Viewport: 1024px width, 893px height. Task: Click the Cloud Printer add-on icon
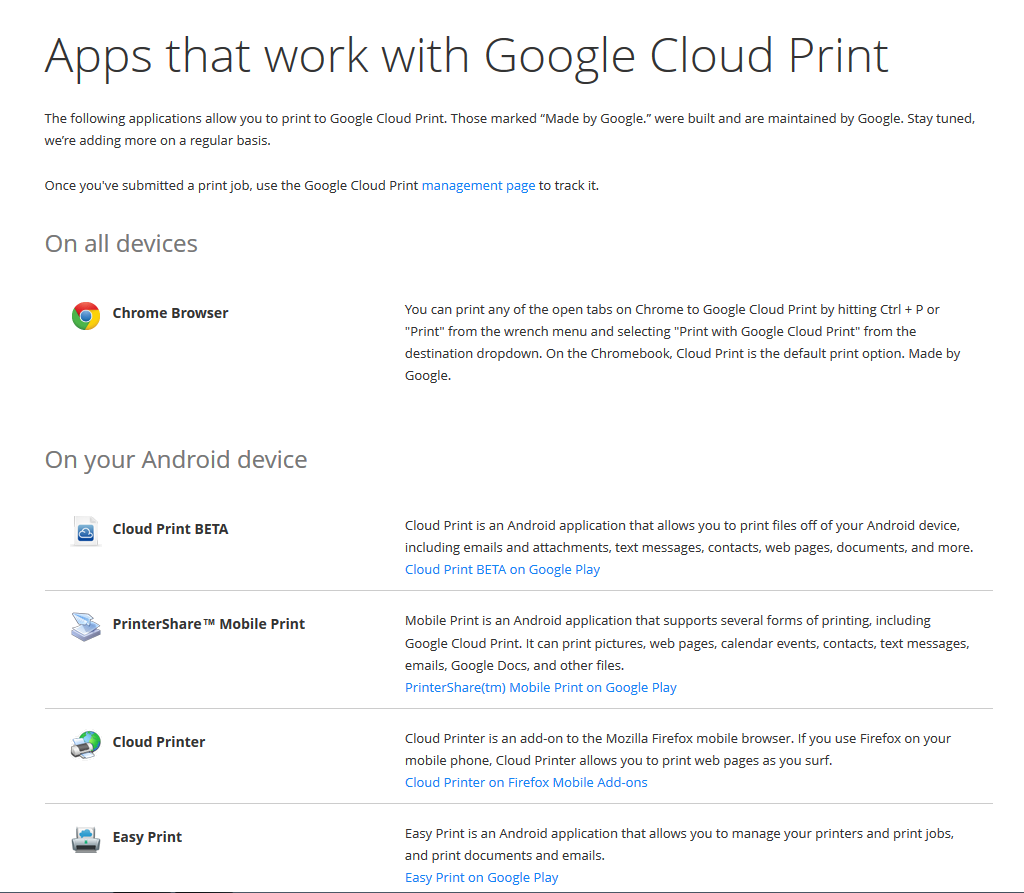(x=86, y=744)
